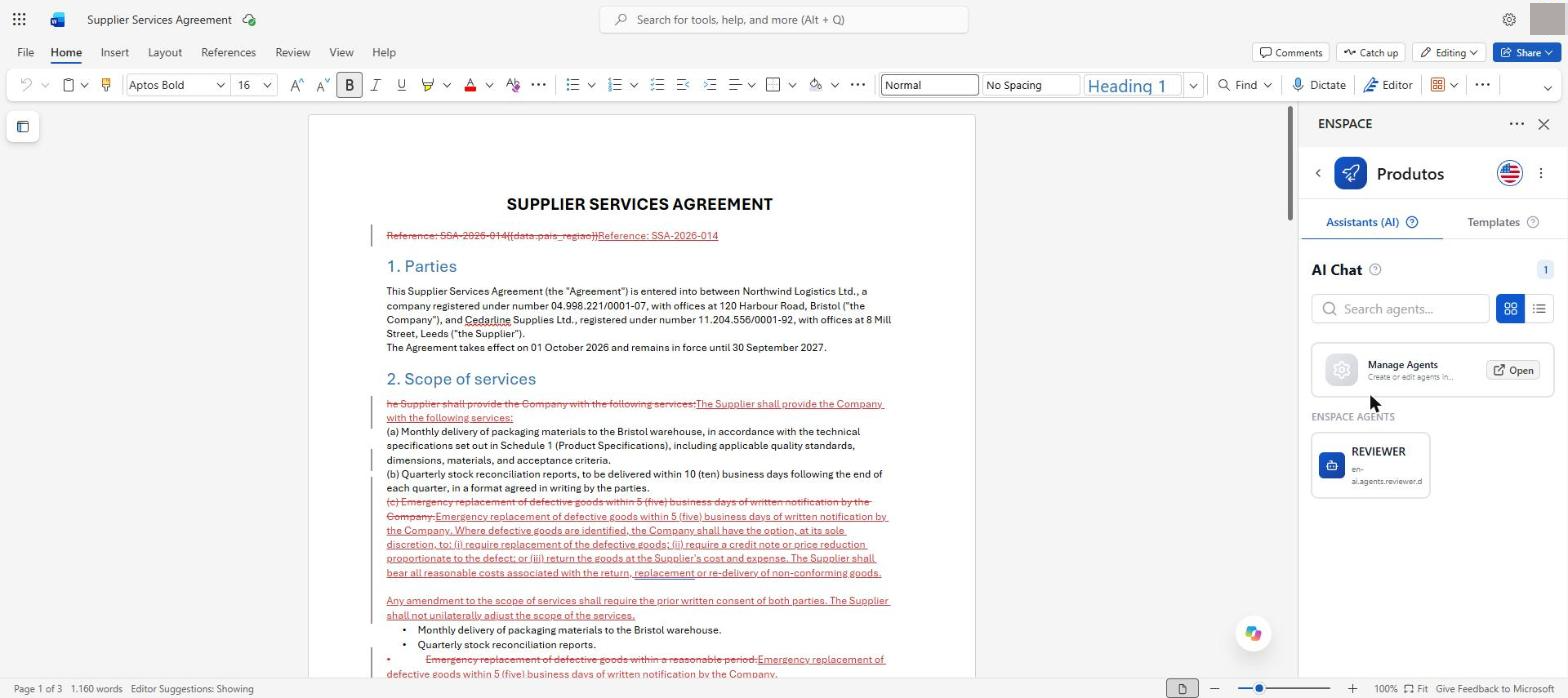Open the Editor proofing pane
The width and height of the screenshot is (1568, 698).
click(x=1389, y=85)
